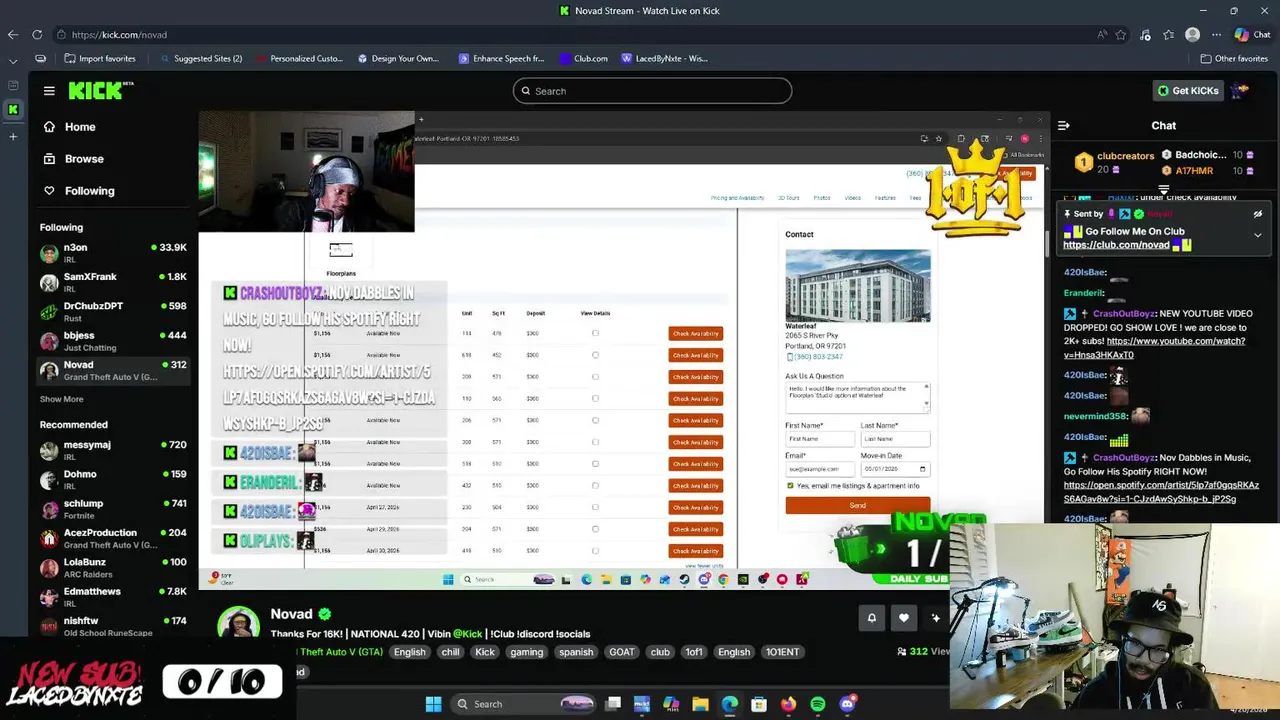The width and height of the screenshot is (1280, 720).
Task: Click the 101ENT tag
Action: click(782, 652)
